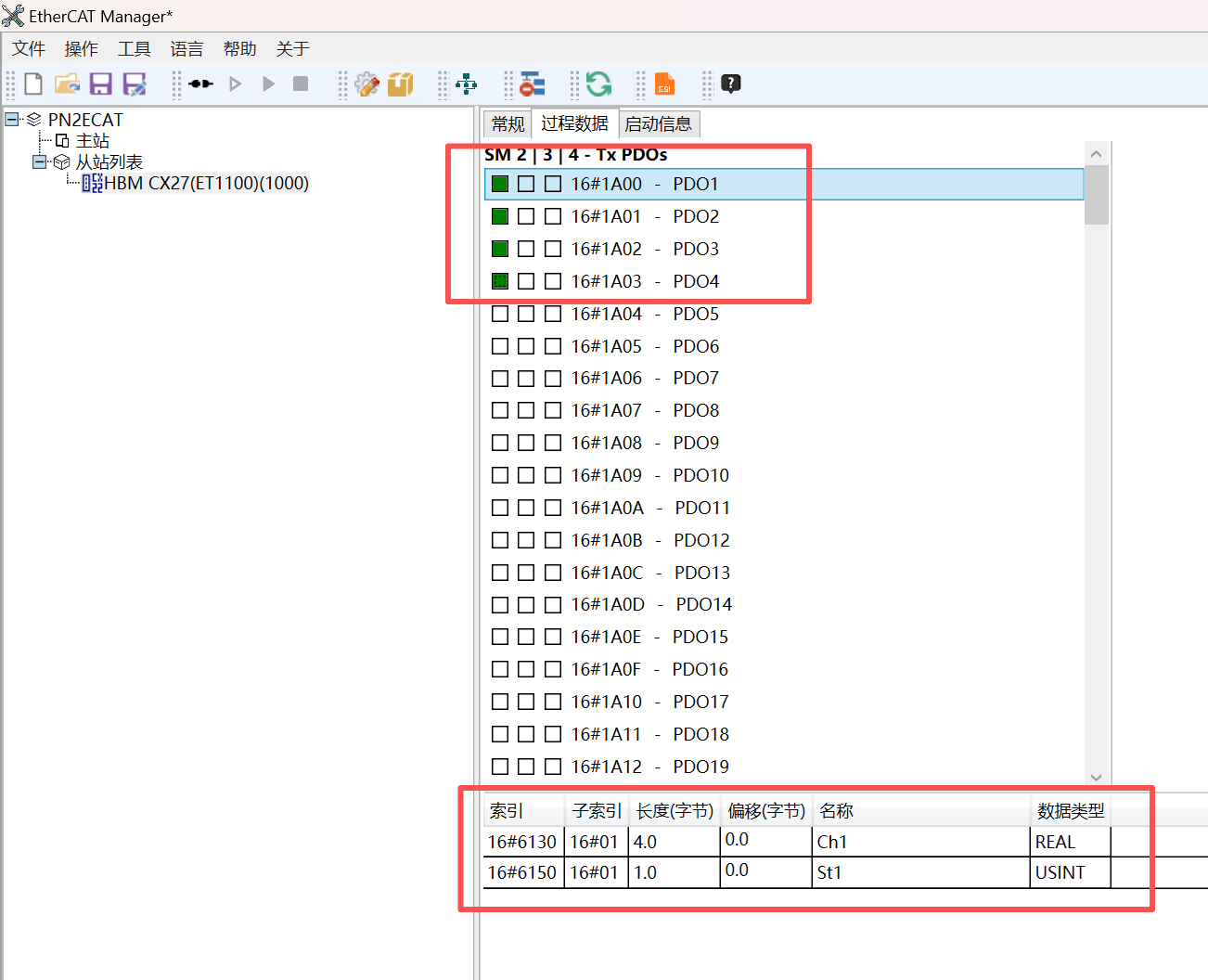Click the HBM CX27 slave device icon
Image resolution: width=1208 pixels, height=980 pixels.
(x=92, y=184)
